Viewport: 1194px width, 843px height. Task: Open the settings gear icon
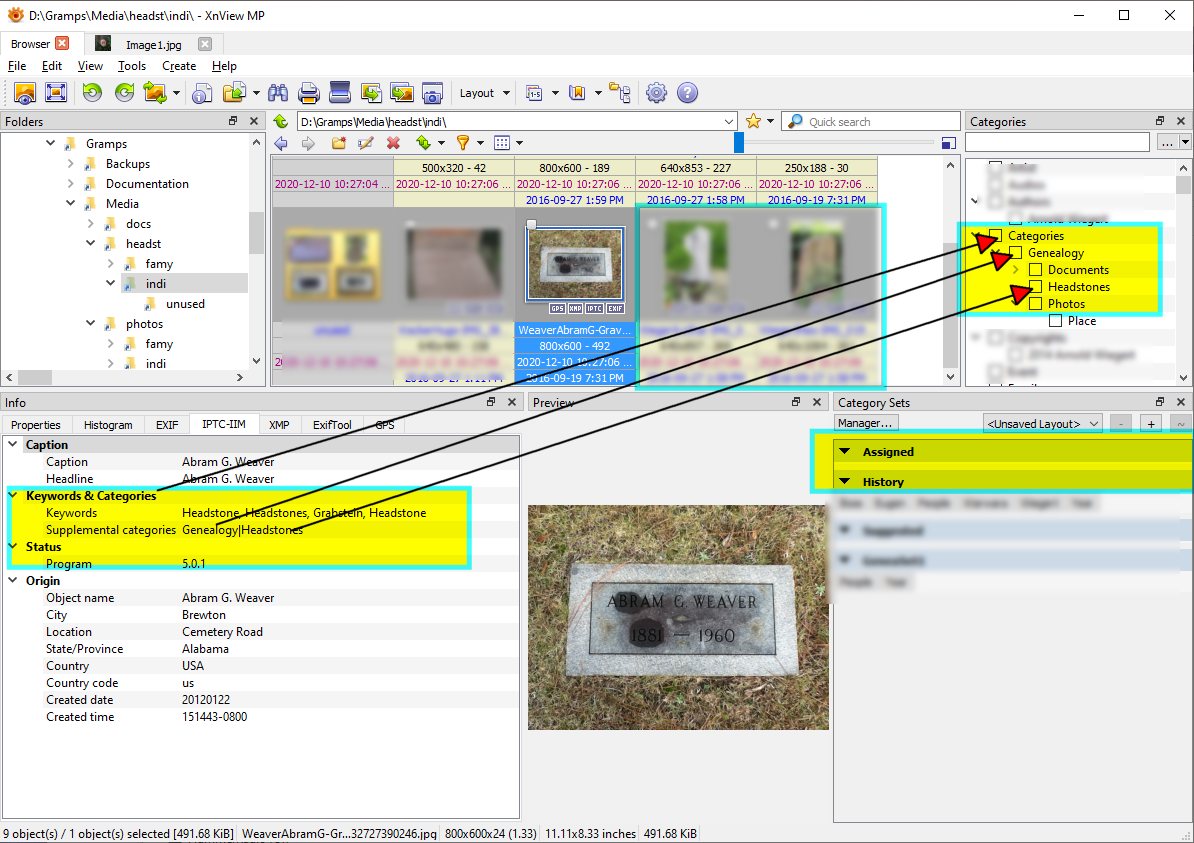click(x=656, y=93)
